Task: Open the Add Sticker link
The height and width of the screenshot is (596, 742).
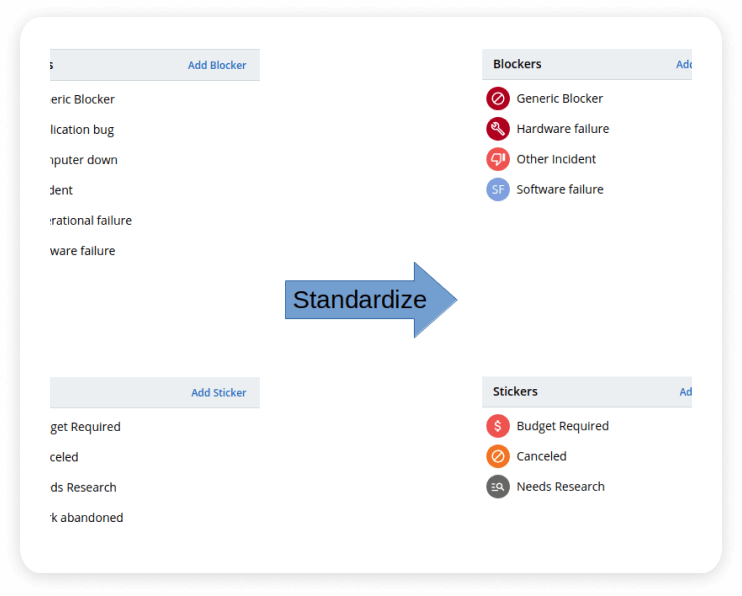Action: point(218,393)
